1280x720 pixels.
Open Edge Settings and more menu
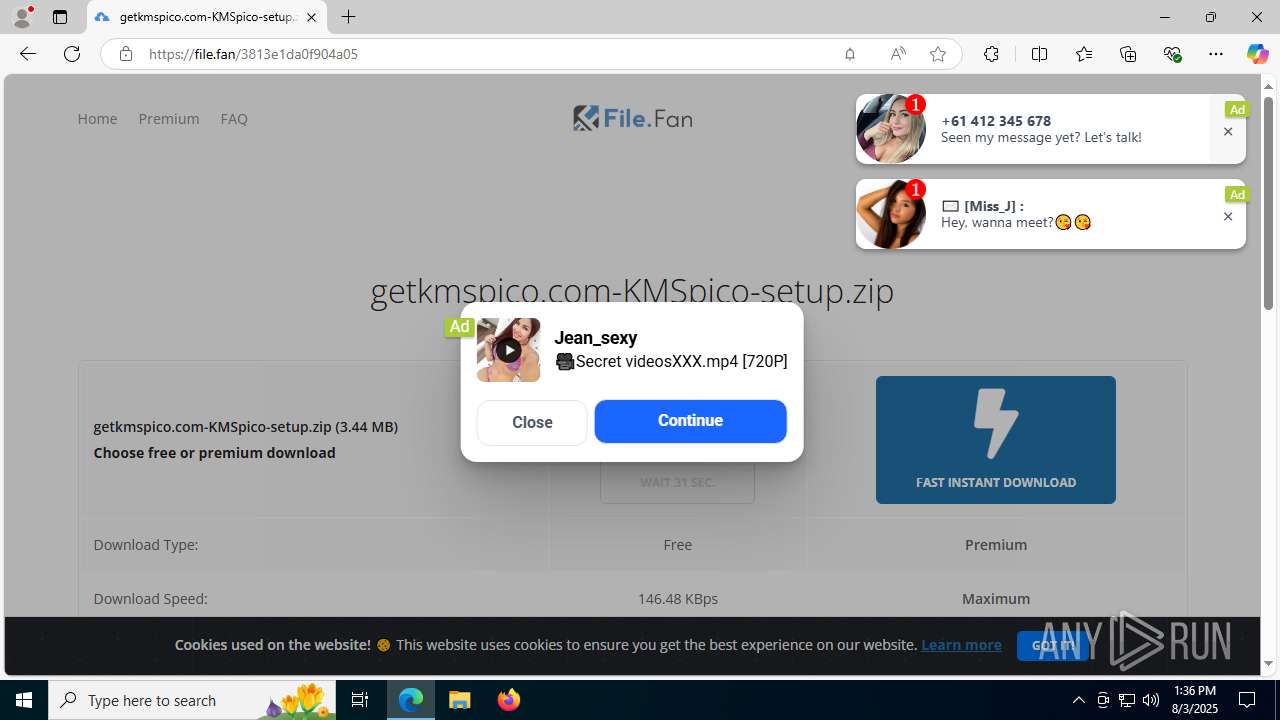click(x=1216, y=54)
